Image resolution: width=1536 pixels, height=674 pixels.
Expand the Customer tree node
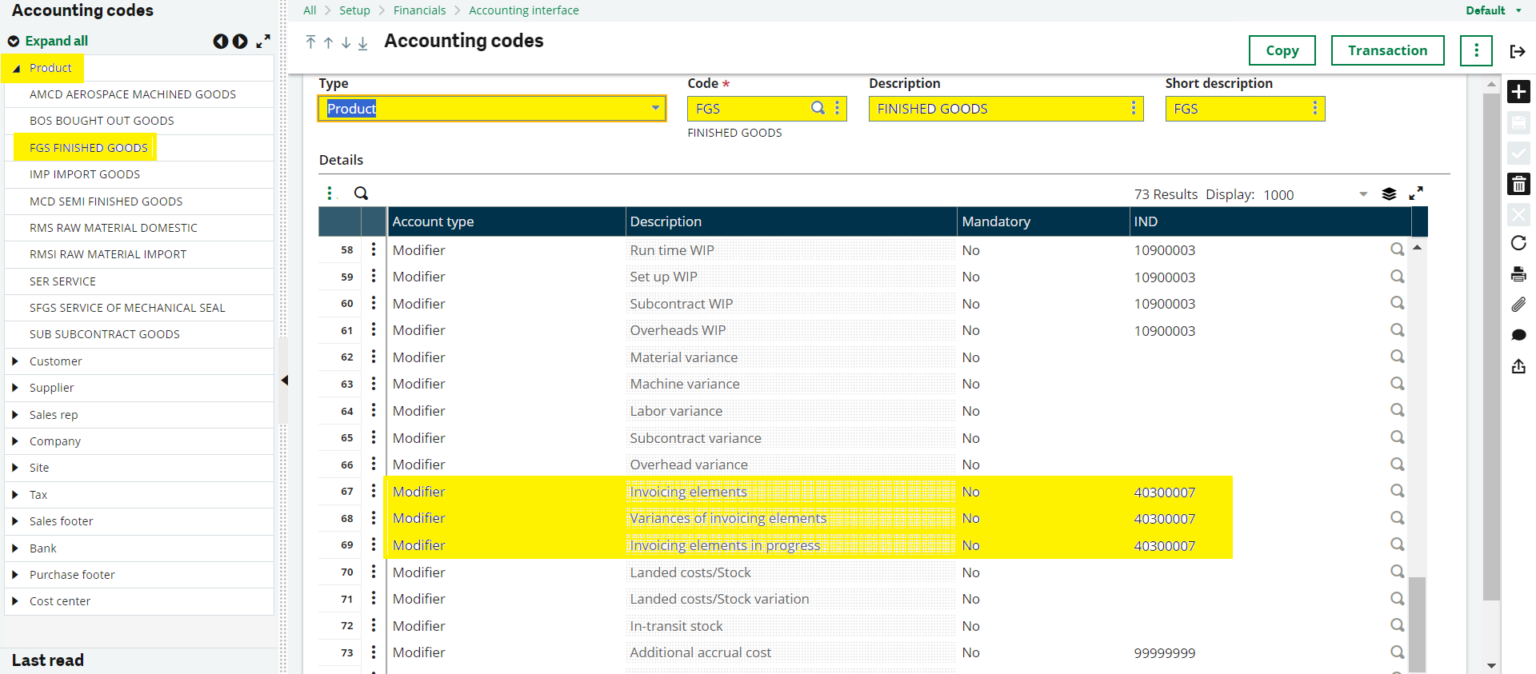(15, 361)
